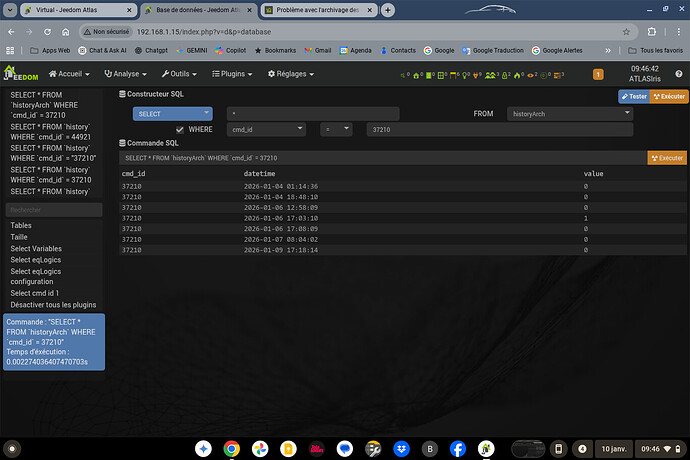690x460 pixels.
Task: Click the browser home icon
Action: click(65, 32)
